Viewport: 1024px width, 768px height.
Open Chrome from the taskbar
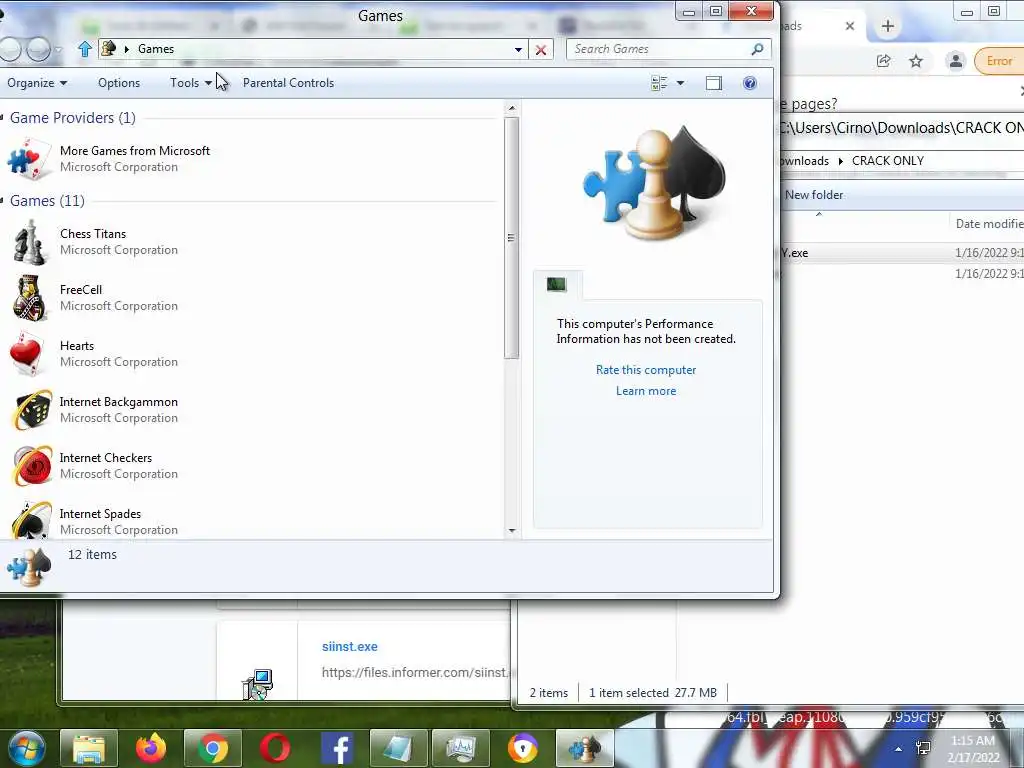(x=213, y=749)
